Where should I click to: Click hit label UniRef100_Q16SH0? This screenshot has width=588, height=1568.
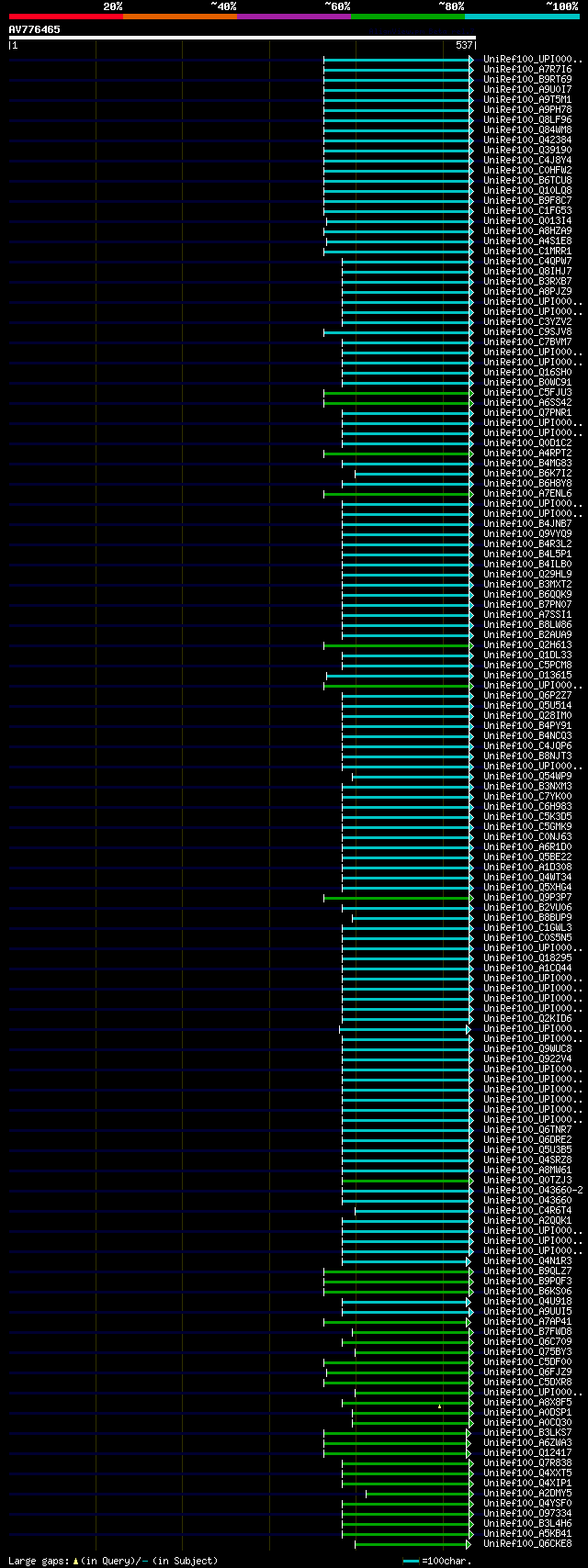(527, 372)
